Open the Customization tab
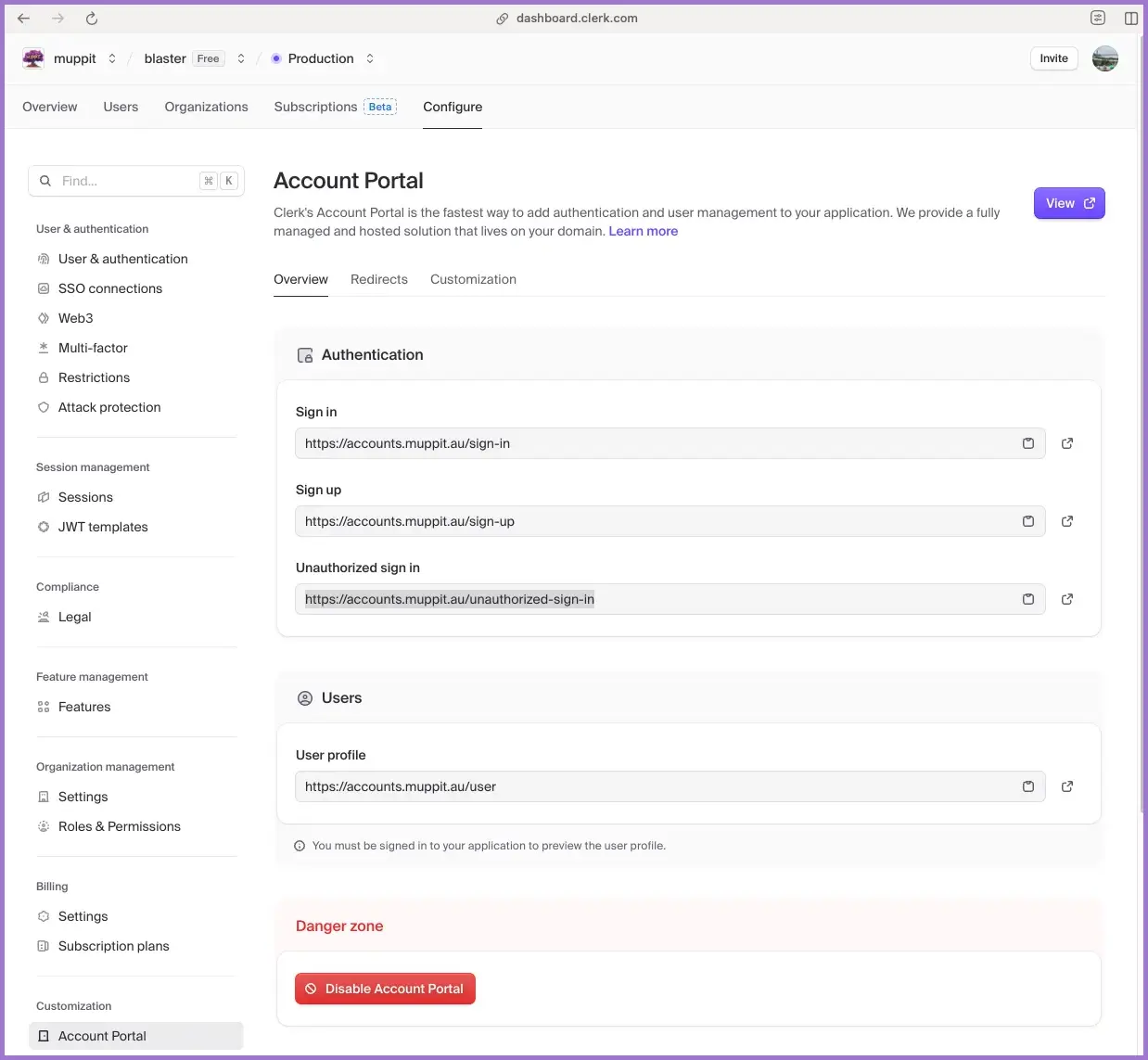Screen dimensions: 1148x1060 [473, 279]
